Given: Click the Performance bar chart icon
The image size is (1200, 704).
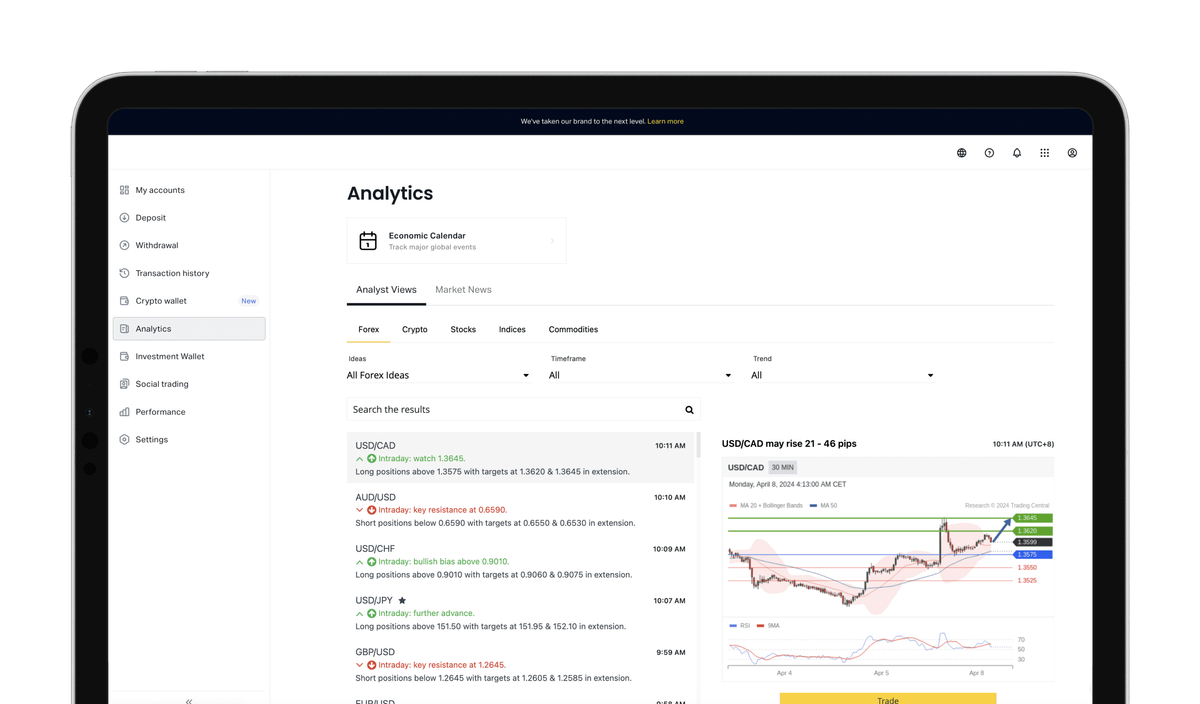Looking at the screenshot, I should [x=124, y=412].
